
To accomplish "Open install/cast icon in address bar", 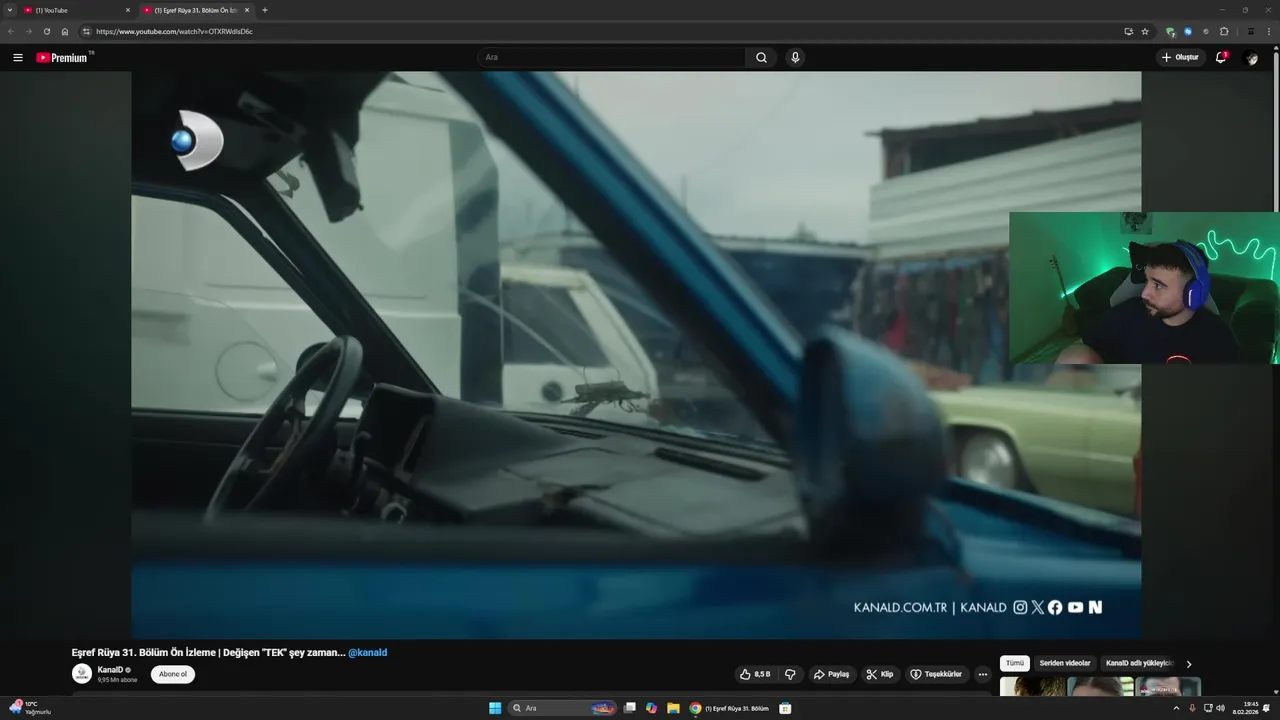I will pos(1128,31).
